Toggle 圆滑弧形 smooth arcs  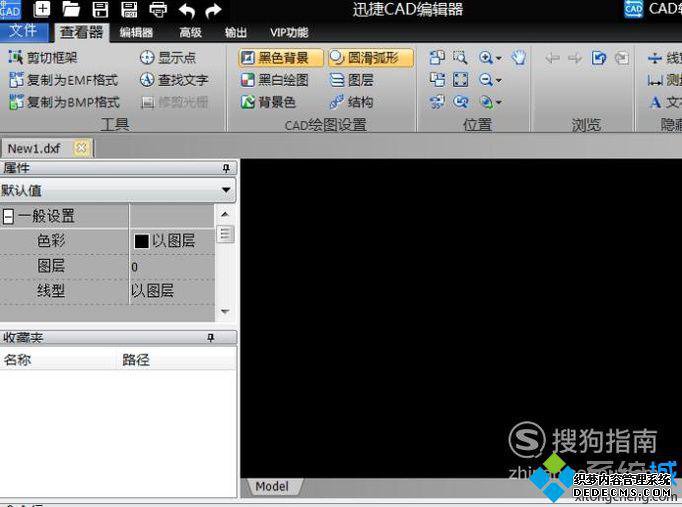(x=371, y=57)
